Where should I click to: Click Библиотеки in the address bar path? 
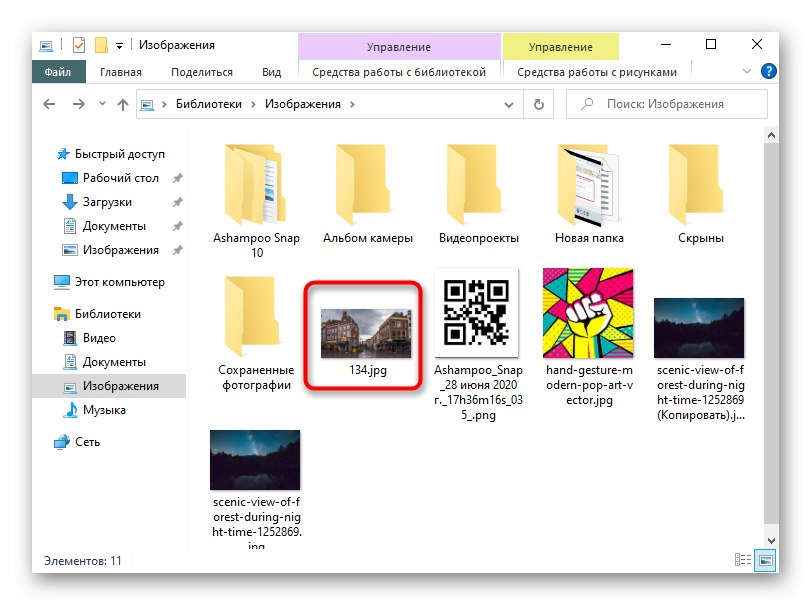208,104
